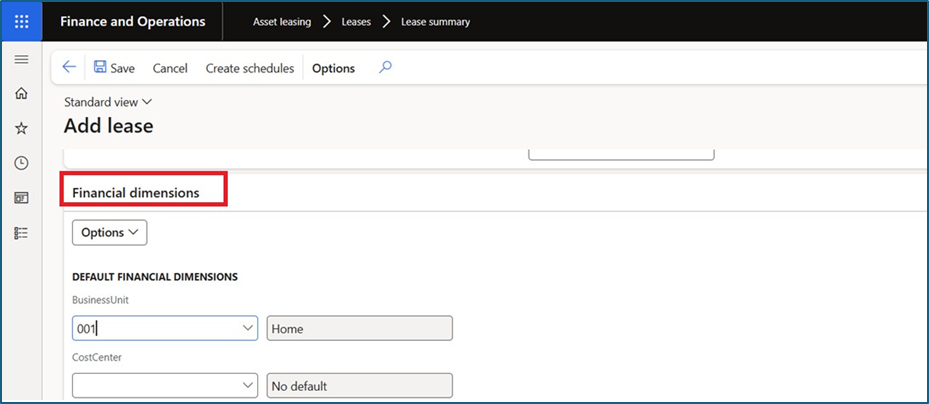This screenshot has height=404, width=929.
Task: Cancel adding the lease
Action: (x=170, y=68)
